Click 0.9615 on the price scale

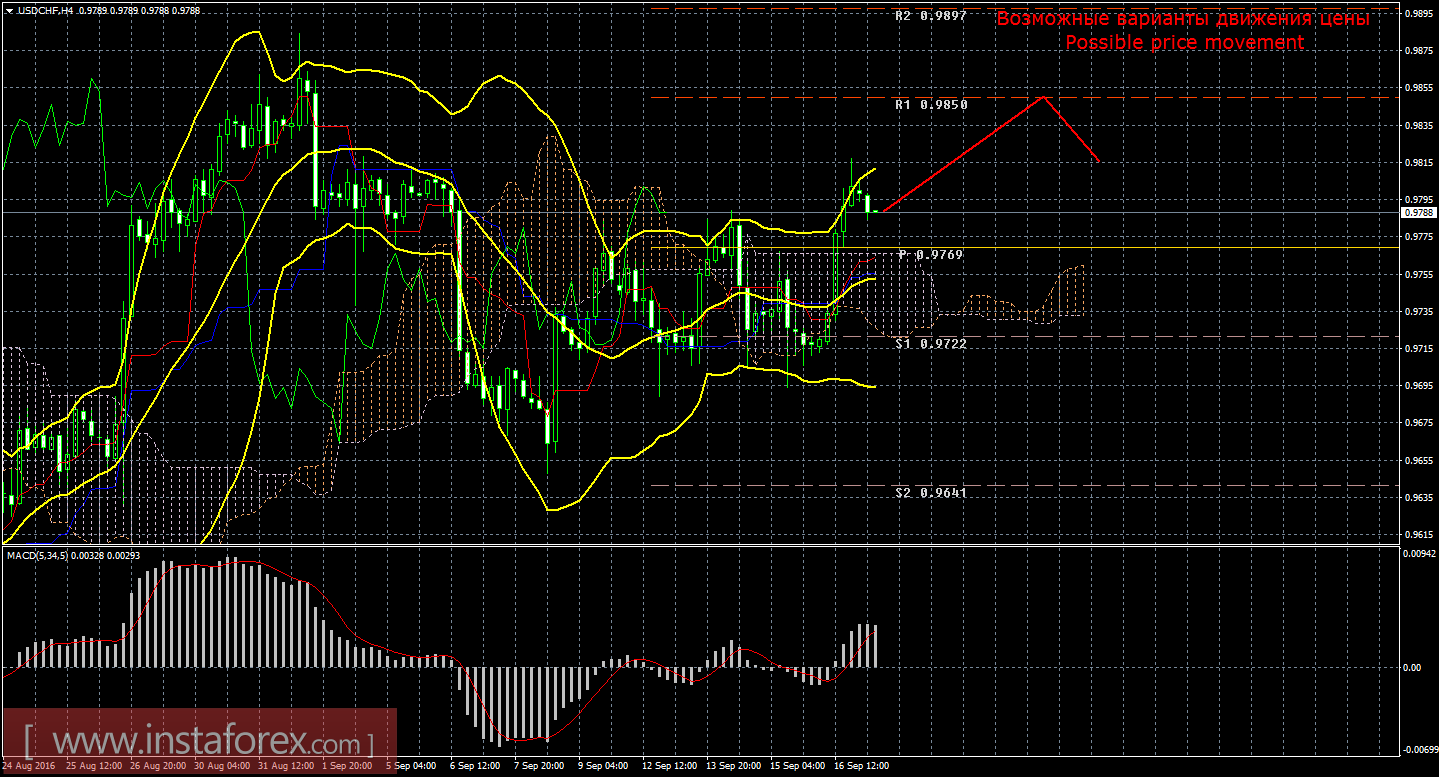click(x=1419, y=534)
